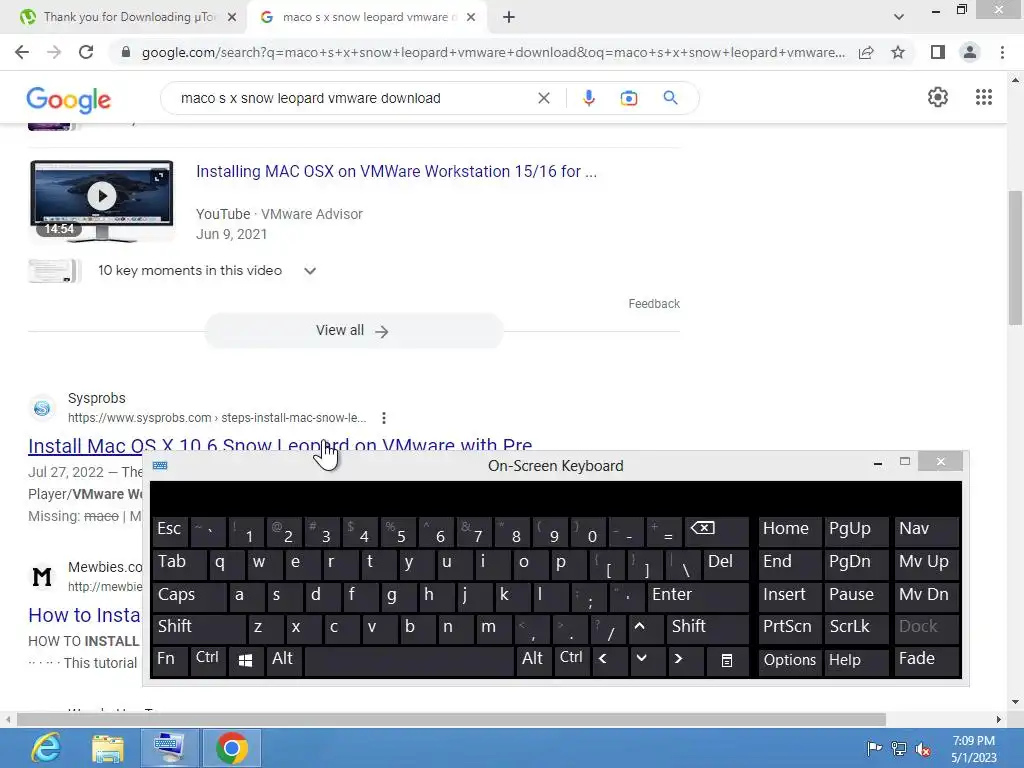1024x768 pixels.
Task: Click Nav key on On-Screen Keyboard
Action: click(x=925, y=532)
